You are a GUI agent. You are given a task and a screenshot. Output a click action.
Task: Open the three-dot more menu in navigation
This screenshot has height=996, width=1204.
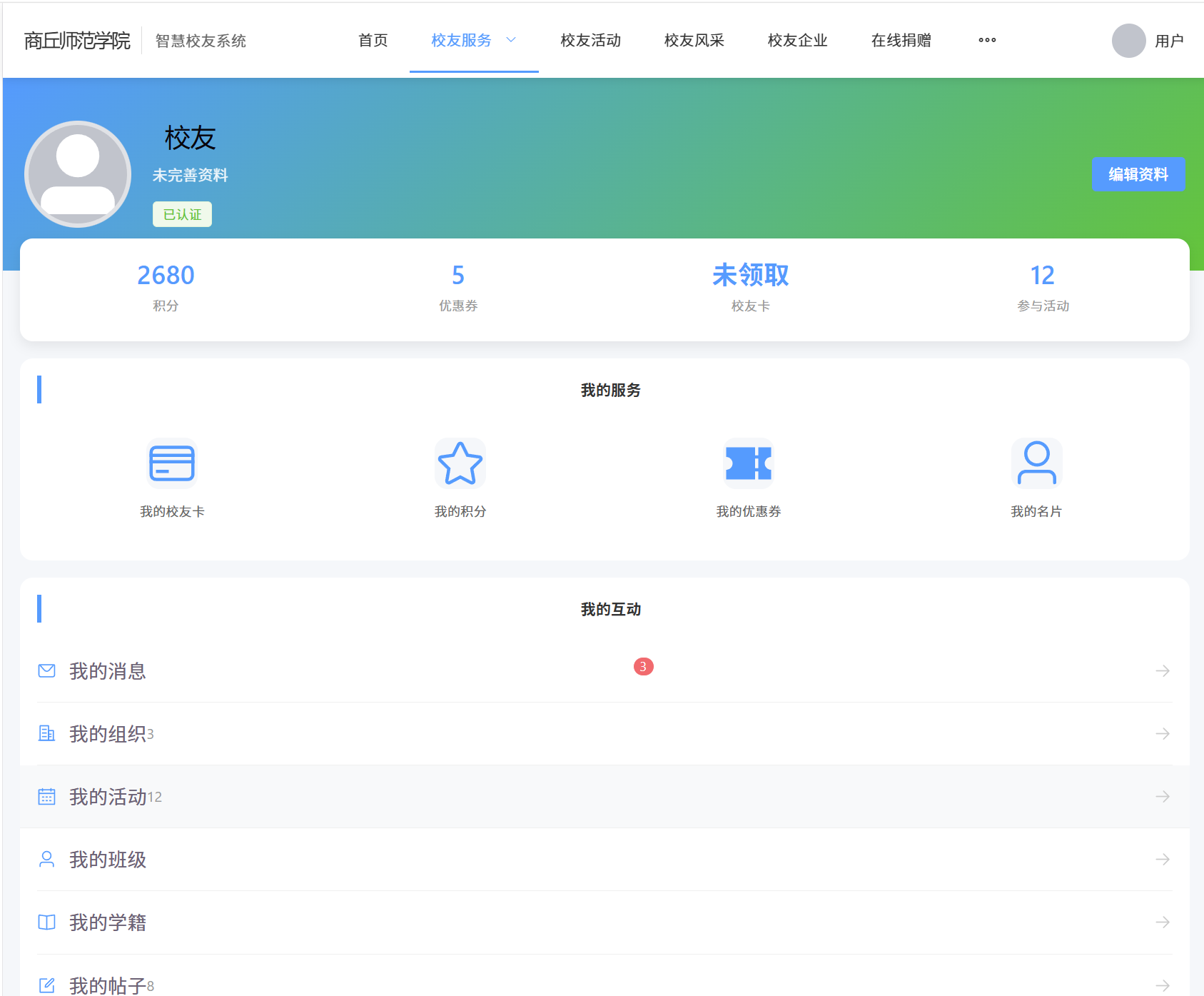tap(987, 40)
